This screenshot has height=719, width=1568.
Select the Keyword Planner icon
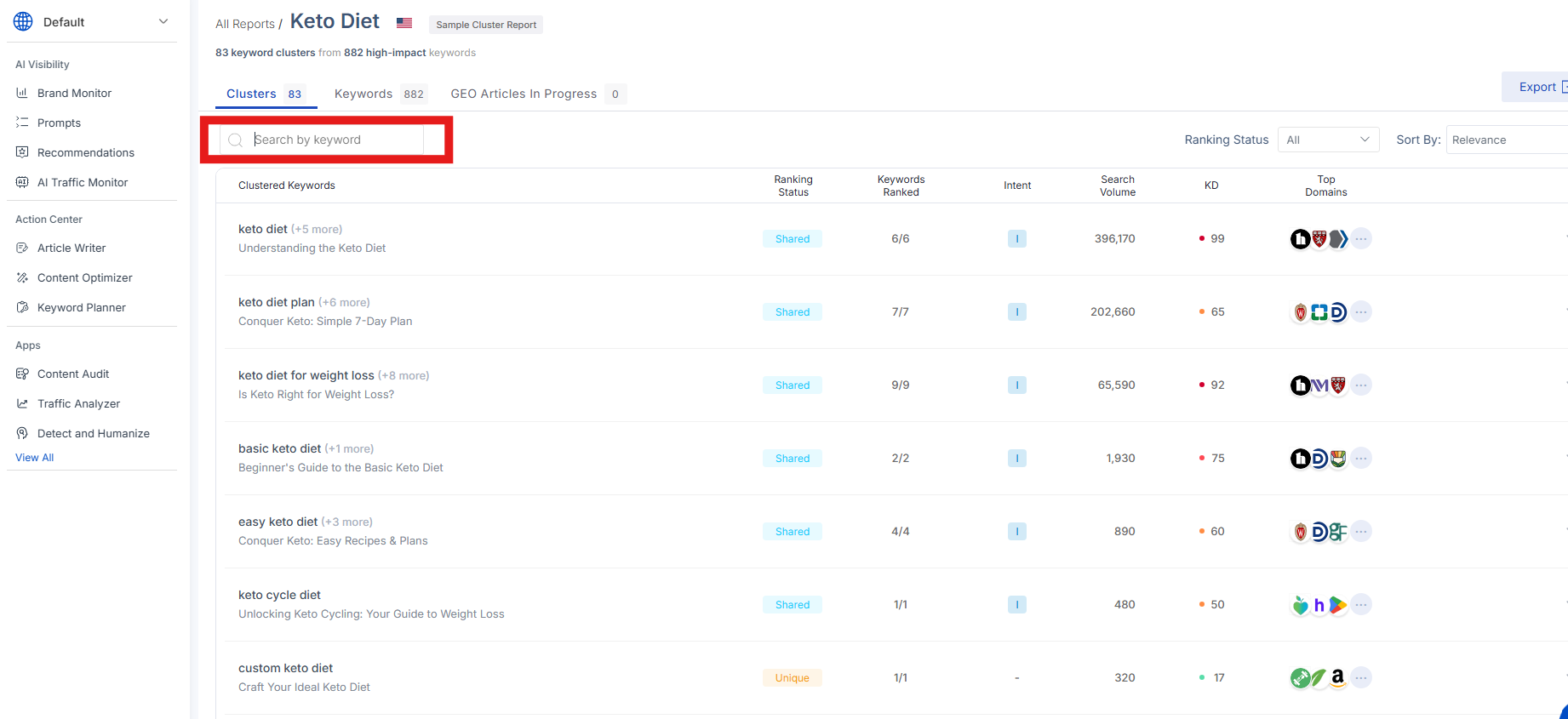22,307
